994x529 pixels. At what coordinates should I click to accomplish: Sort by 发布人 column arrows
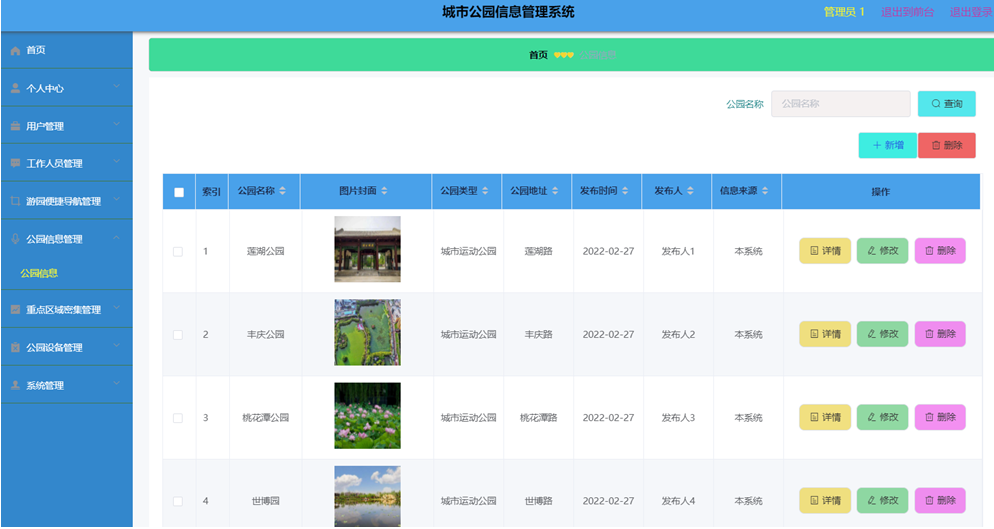tap(690, 191)
